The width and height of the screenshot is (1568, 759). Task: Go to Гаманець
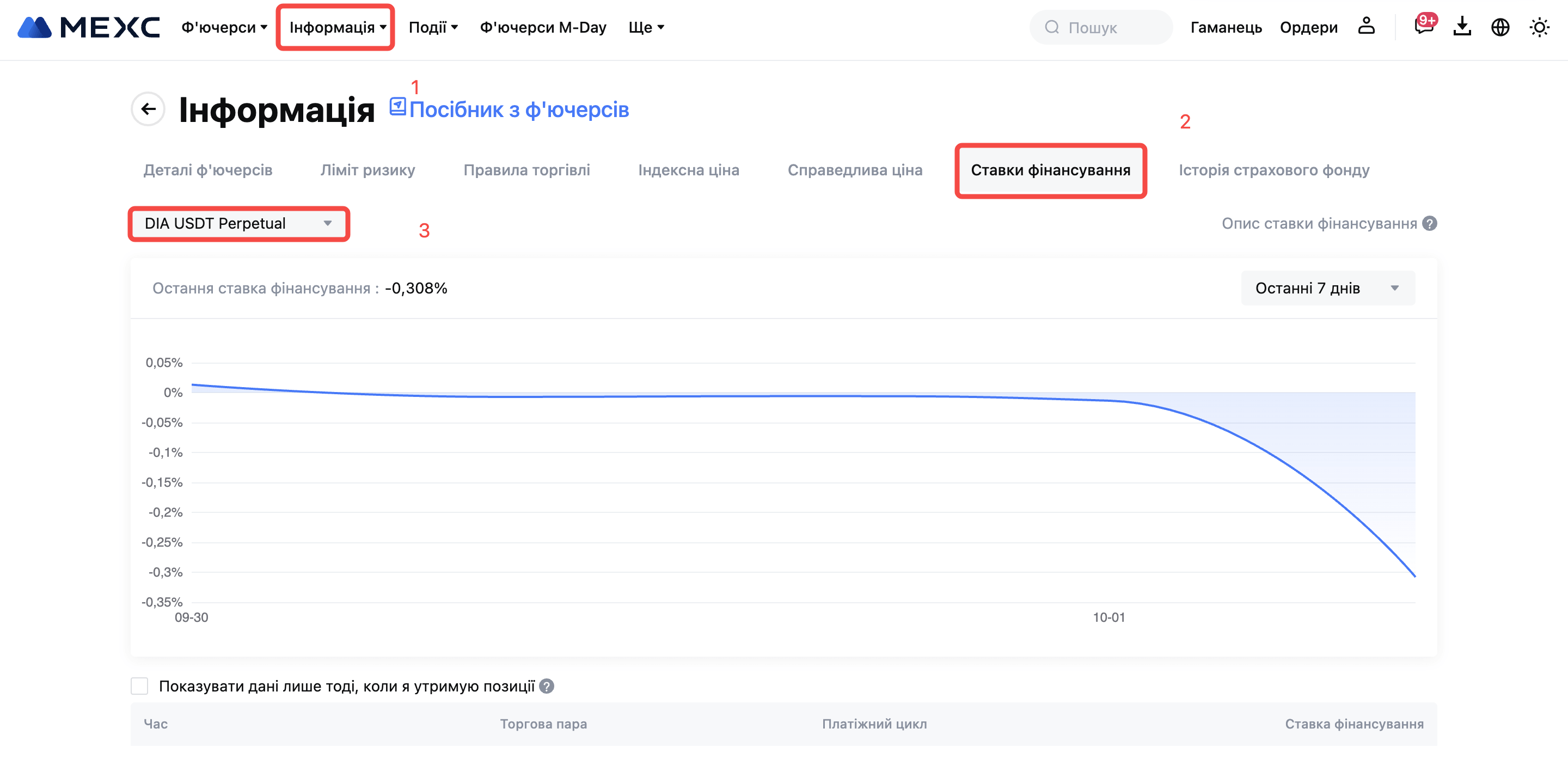click(x=1226, y=27)
